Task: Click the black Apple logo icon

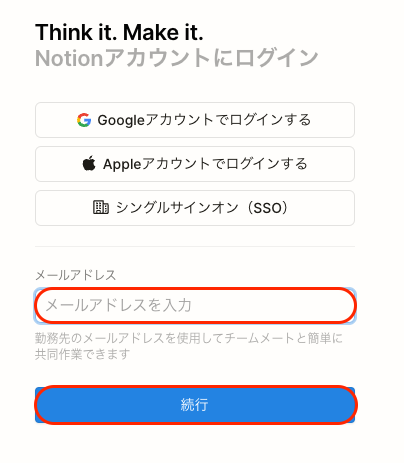Action: tap(89, 163)
